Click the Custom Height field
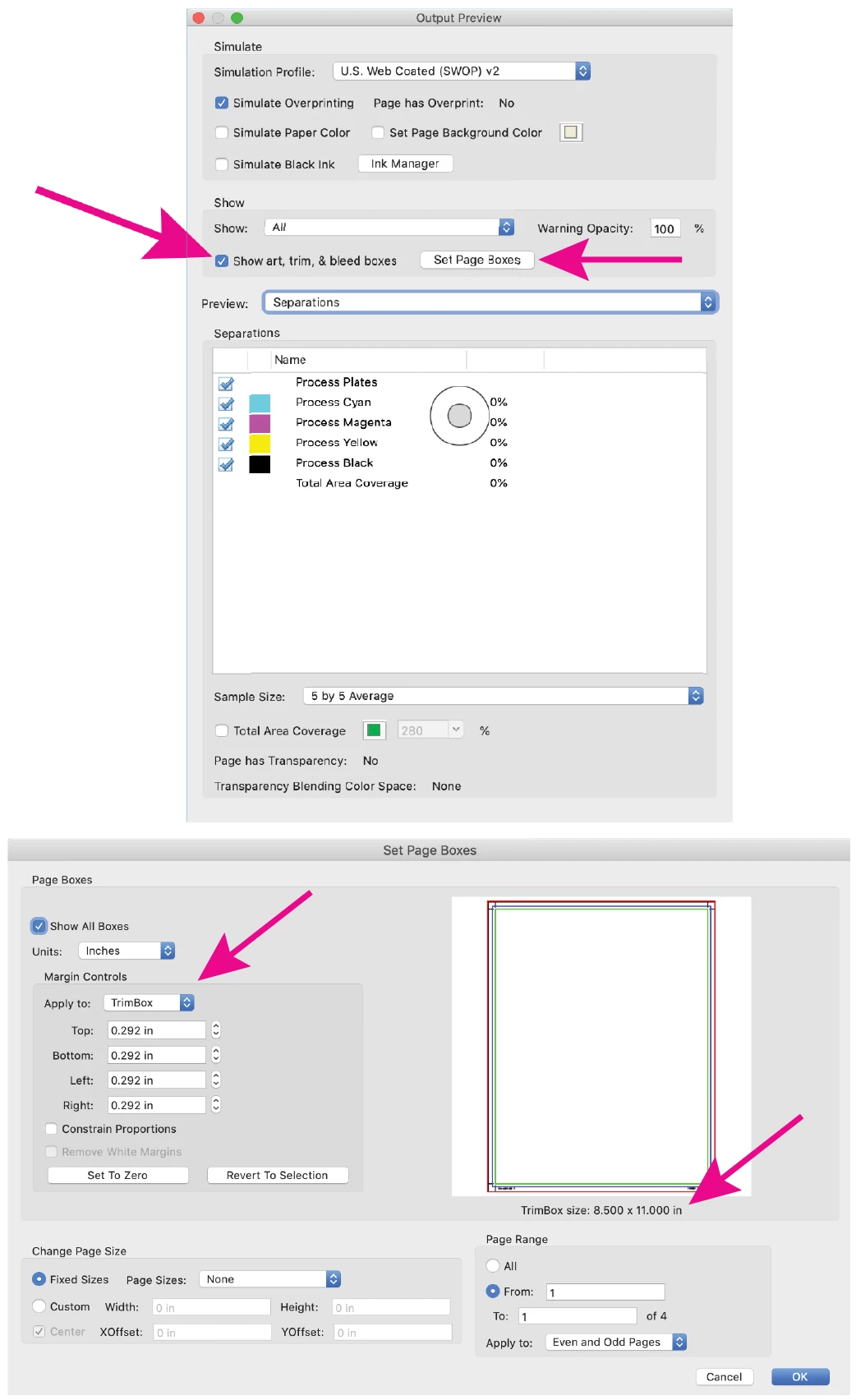The width and height of the screenshot is (856, 1400). coord(391,1307)
